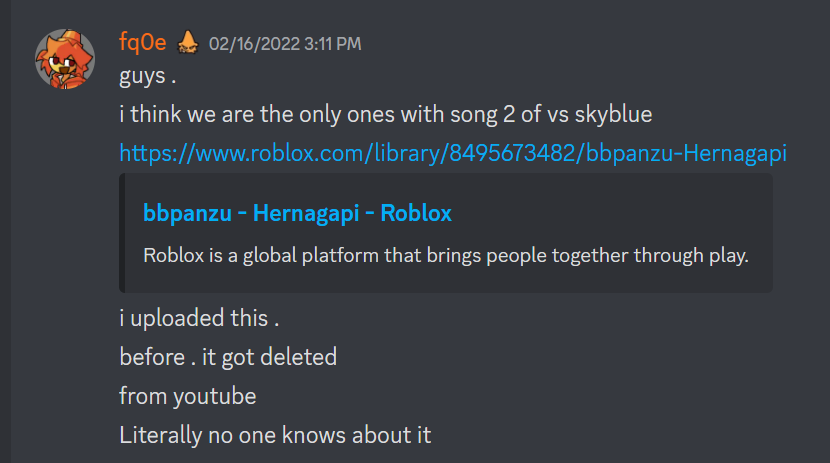830x463 pixels.
Task: Click the embed card's left border bar
Action: pos(122,233)
